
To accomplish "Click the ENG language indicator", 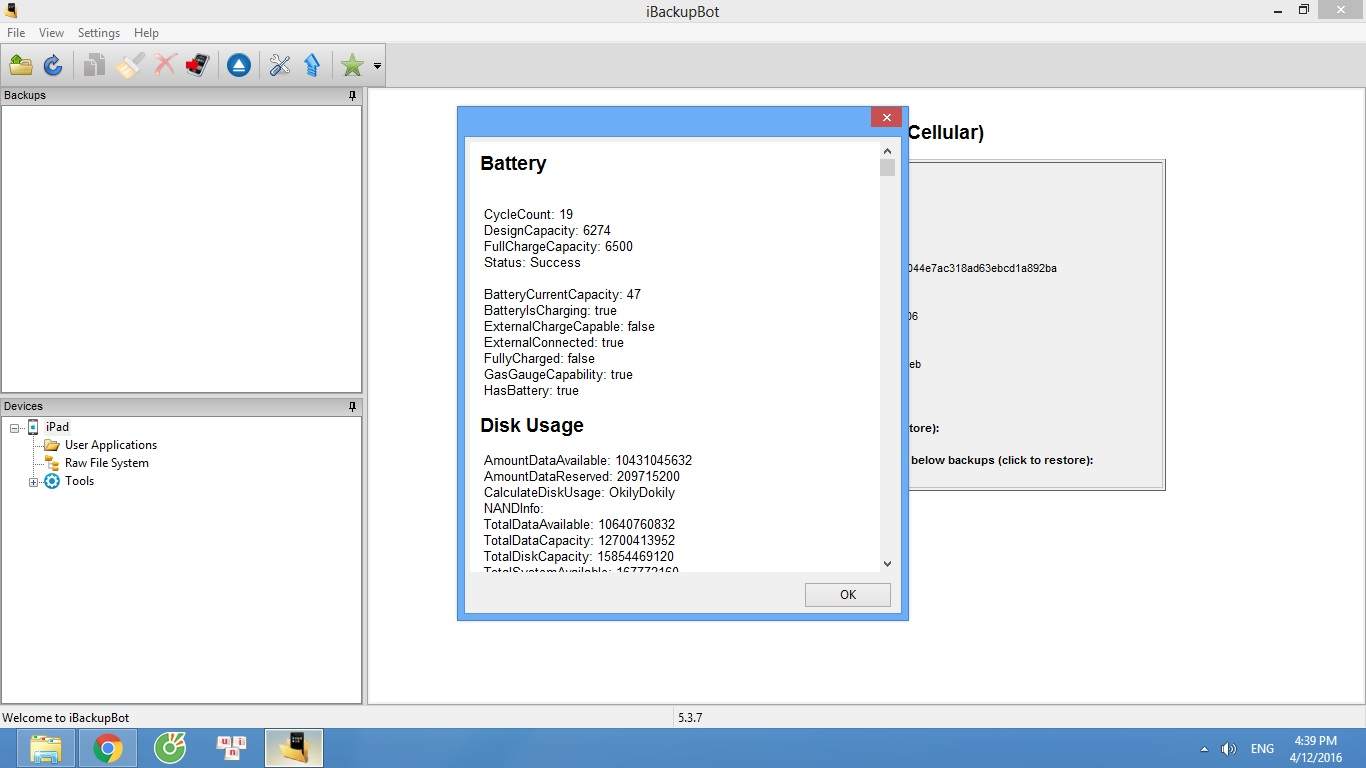I will (x=1262, y=749).
